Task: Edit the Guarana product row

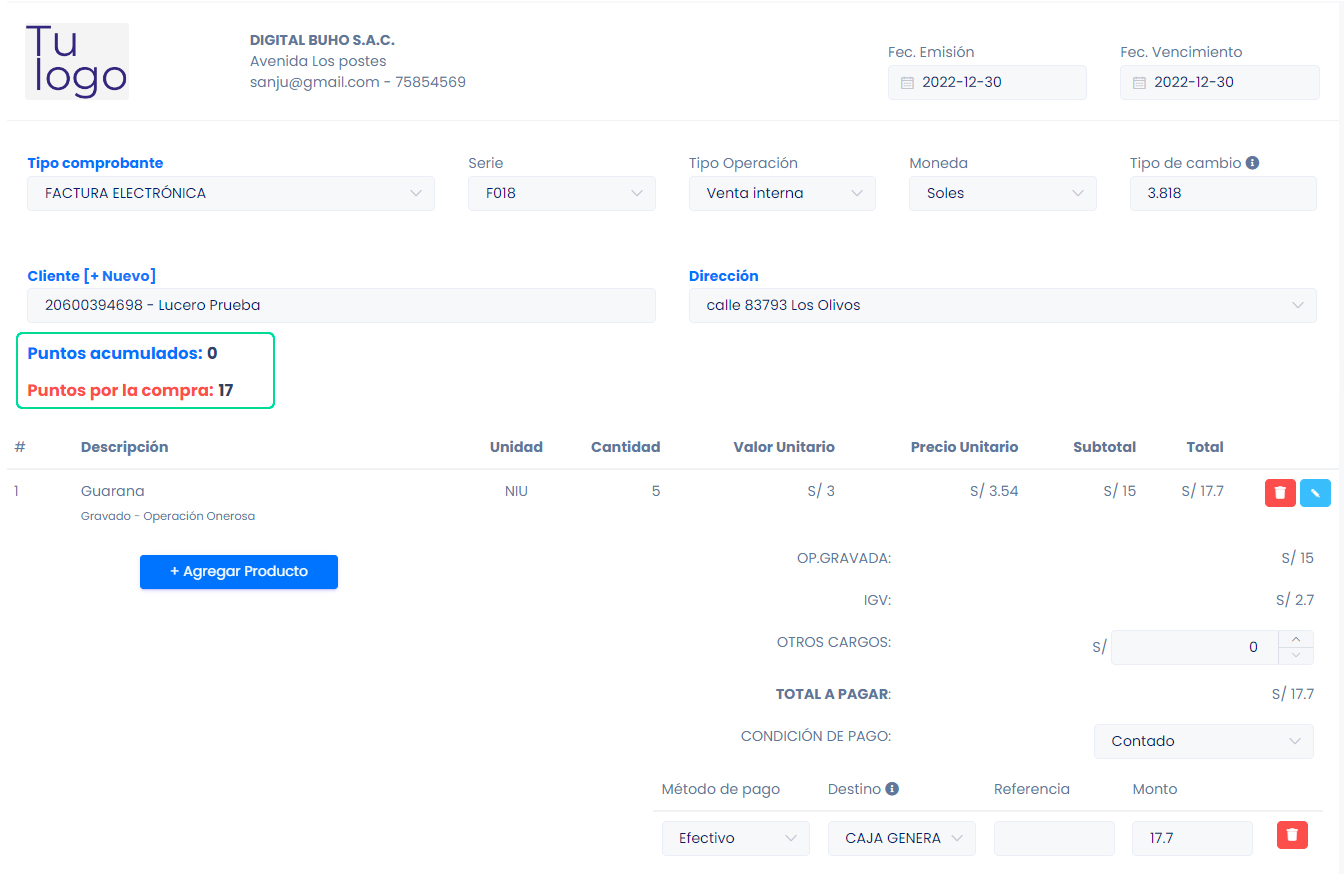Action: tap(1315, 493)
